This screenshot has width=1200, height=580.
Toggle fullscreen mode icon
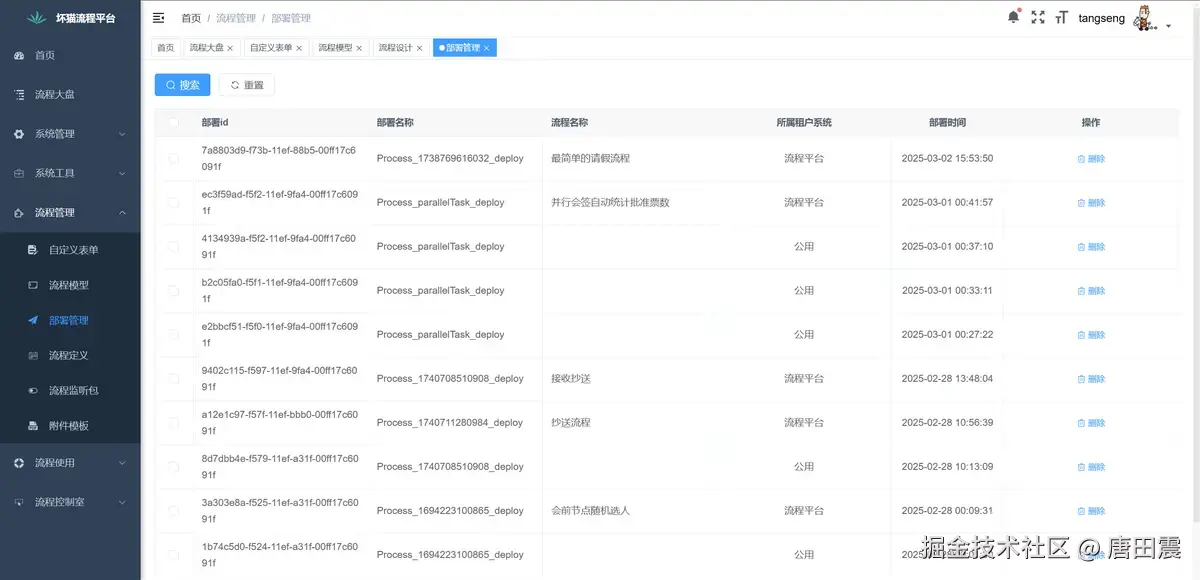point(1038,18)
